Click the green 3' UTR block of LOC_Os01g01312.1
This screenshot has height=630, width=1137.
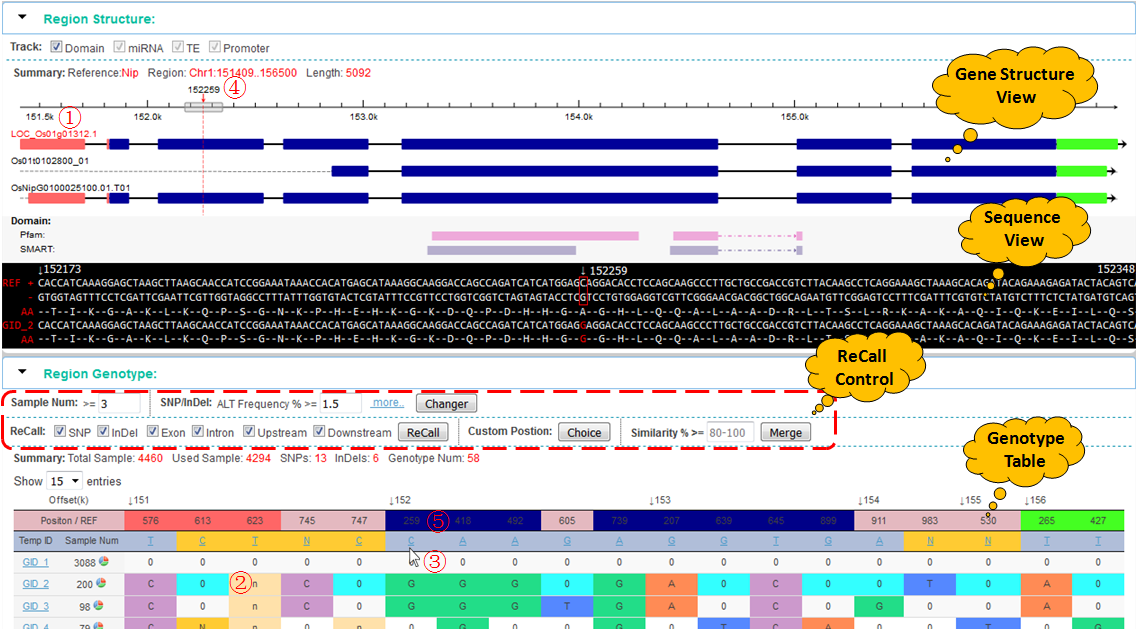[x=1087, y=144]
